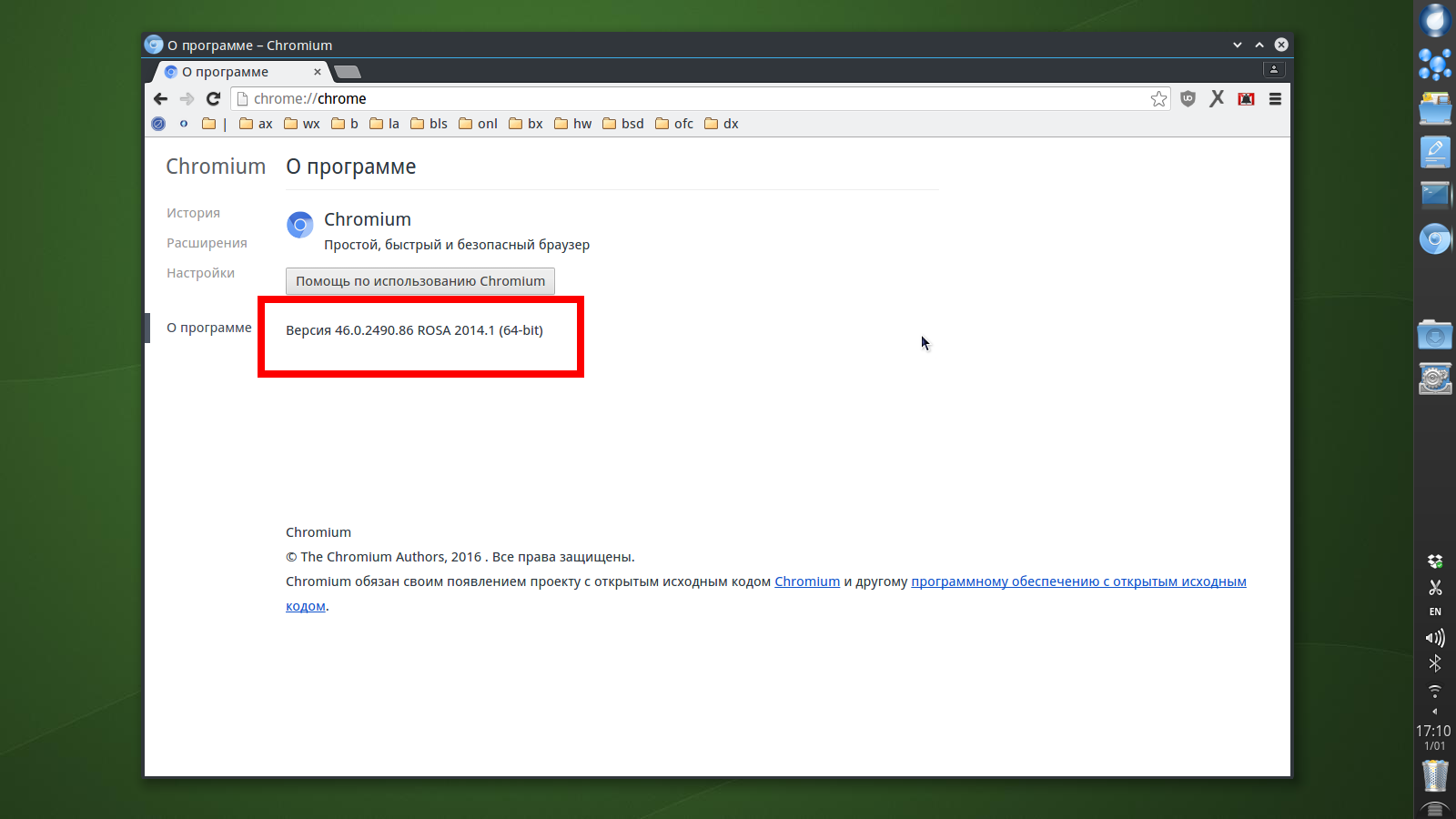Switch the EN keyboard layout indicator
1456x819 pixels.
pos(1435,612)
